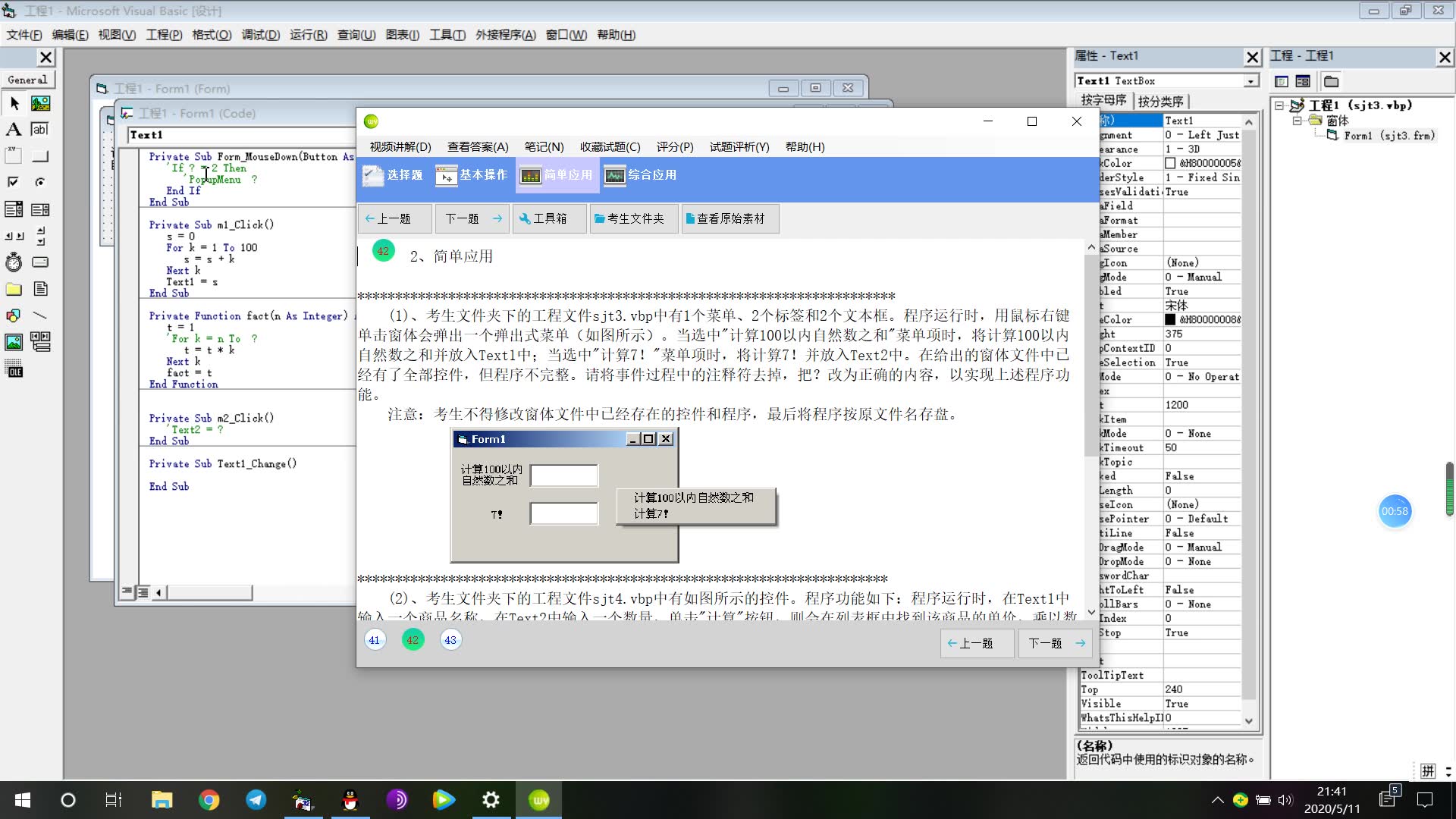Viewport: 1456px width, 819px height.
Task: Open the 运行 menu
Action: (x=308, y=34)
